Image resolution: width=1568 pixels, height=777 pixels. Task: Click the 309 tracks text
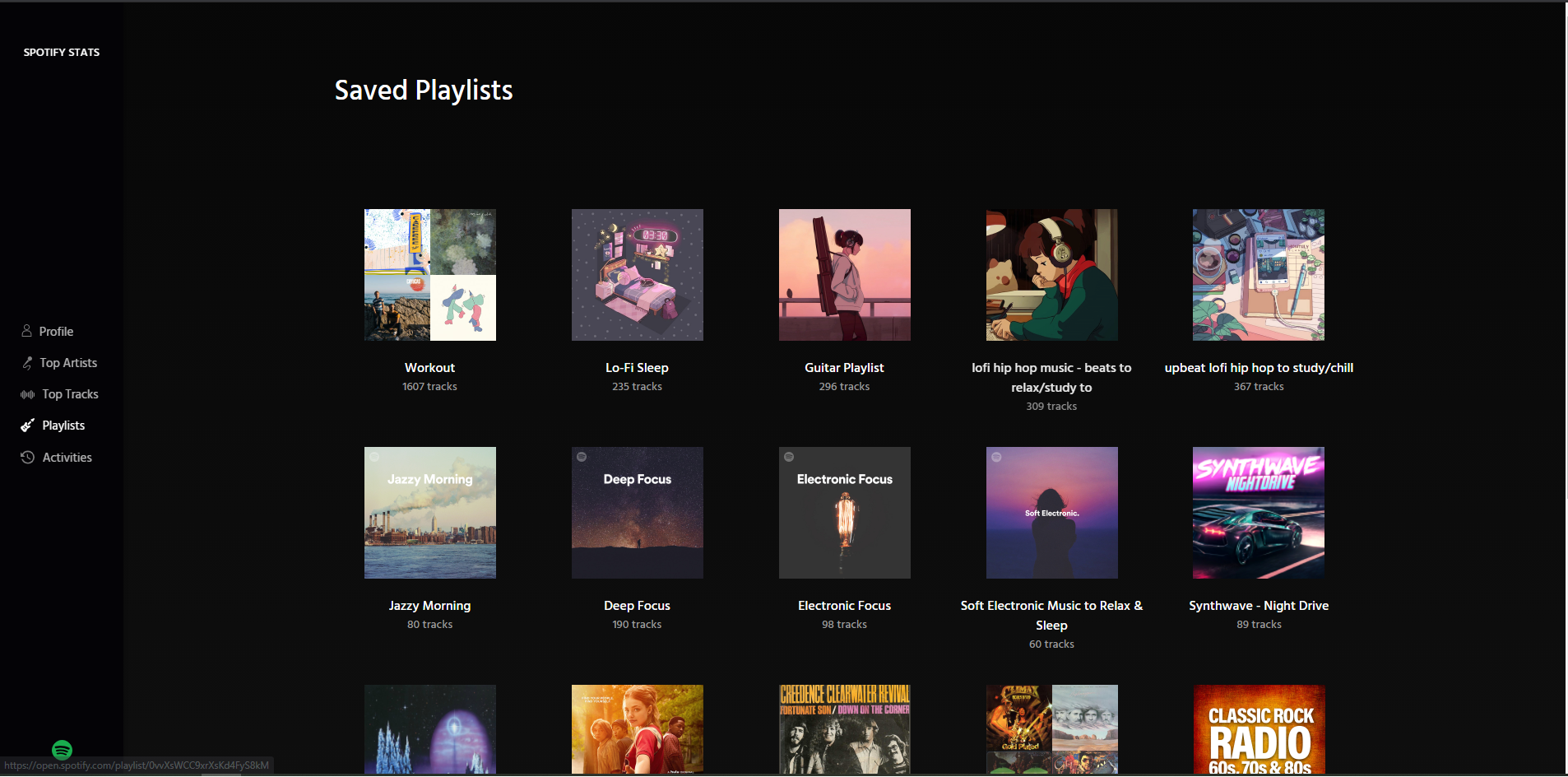pos(1051,407)
